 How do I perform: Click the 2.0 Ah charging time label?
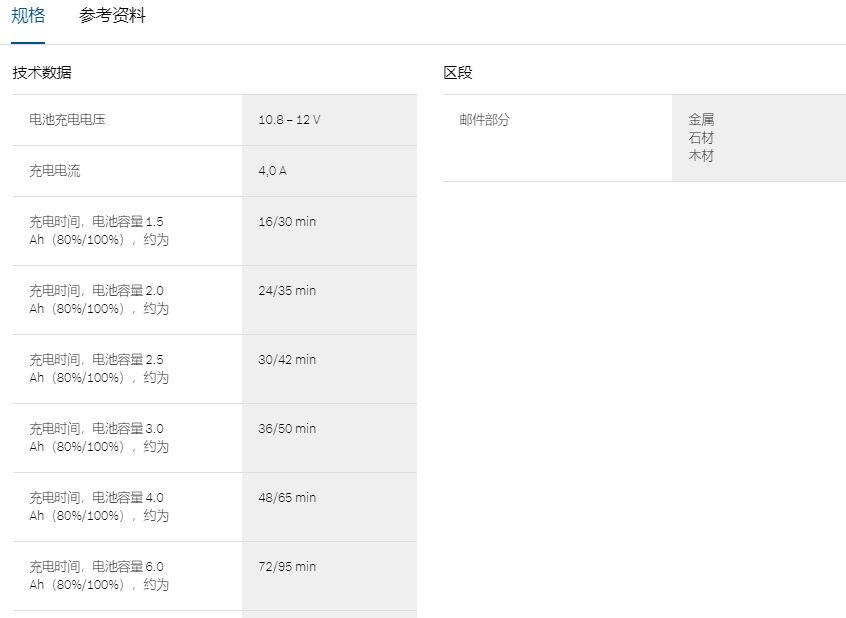[98, 300]
